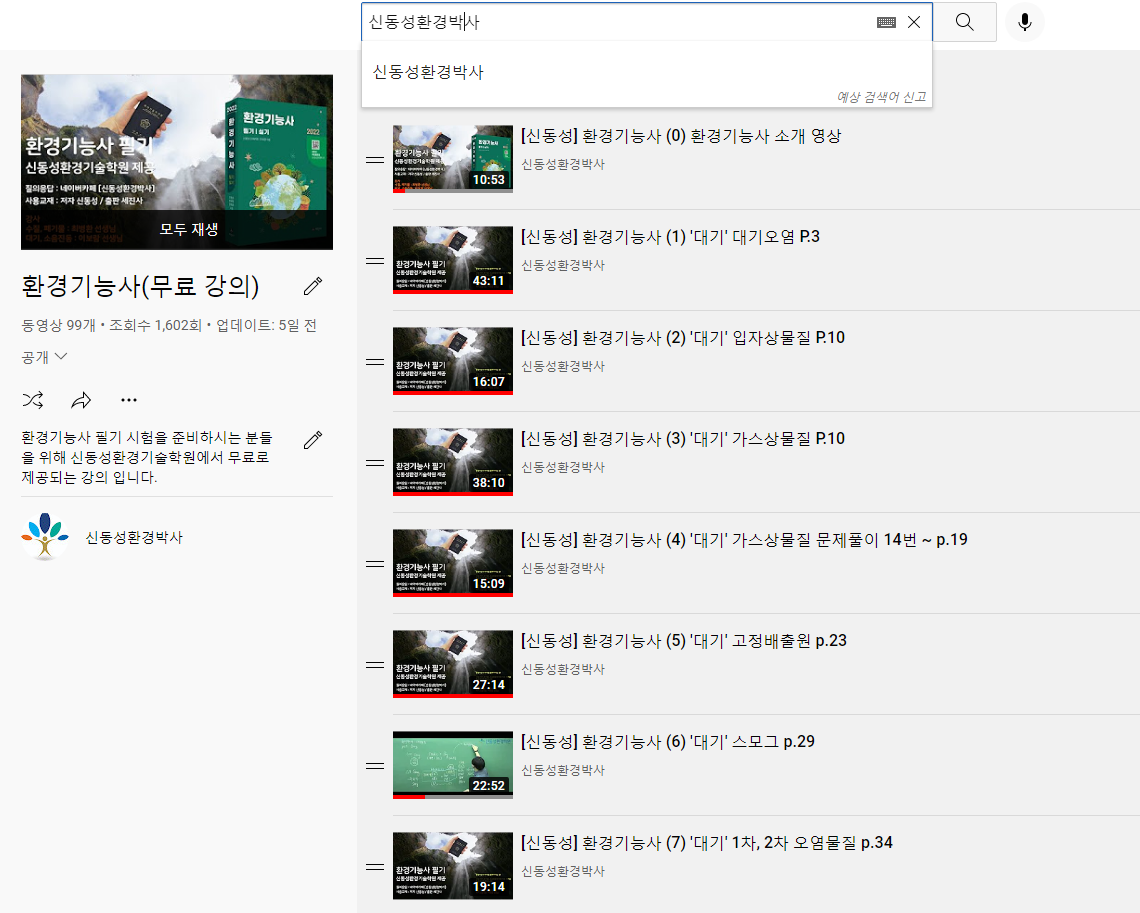Screen dimensions: 1140x913
Task: Click the playlist title 환경기능사(무료 강의)
Action: coord(140,286)
